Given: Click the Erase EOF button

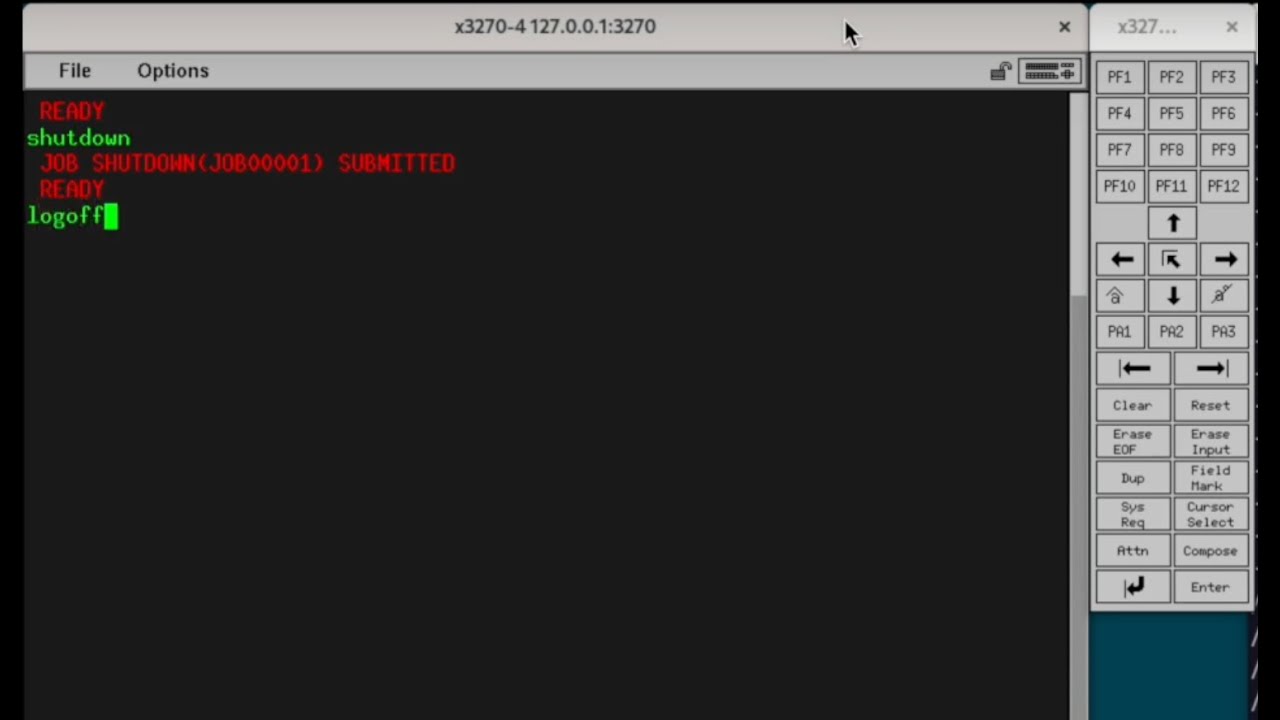Looking at the screenshot, I should (x=1133, y=442).
